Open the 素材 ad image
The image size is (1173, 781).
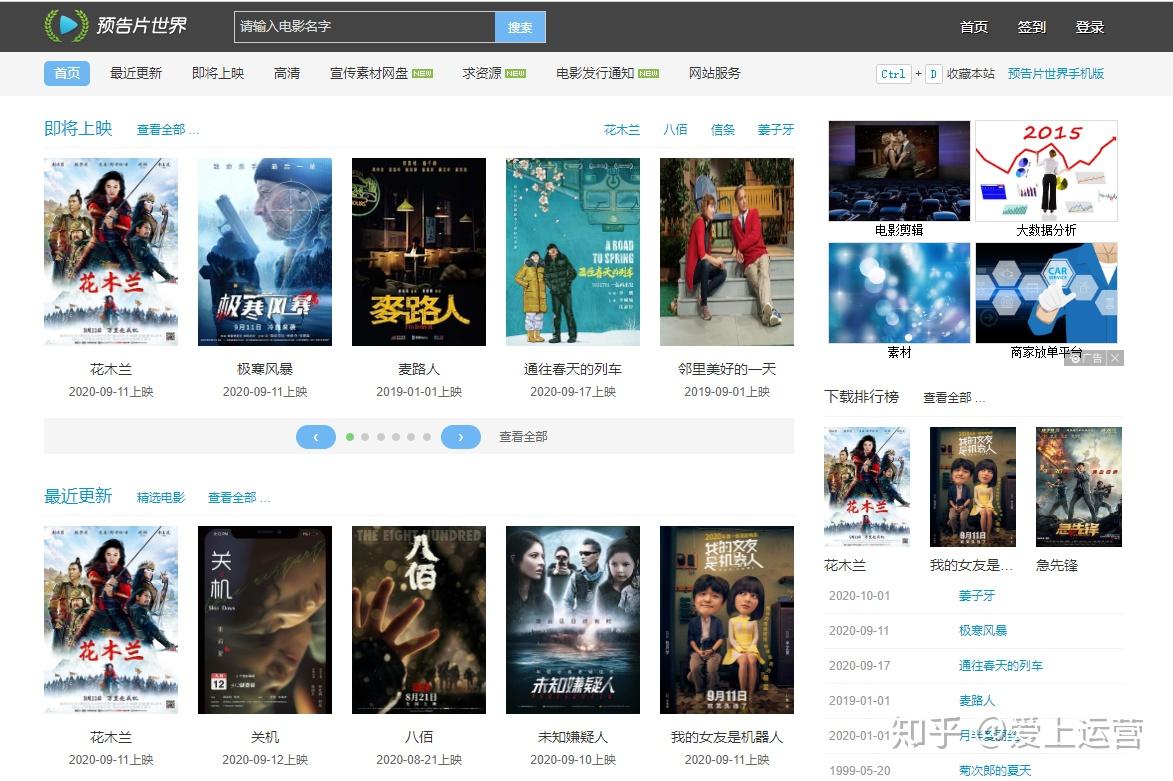pyautogui.click(x=899, y=293)
